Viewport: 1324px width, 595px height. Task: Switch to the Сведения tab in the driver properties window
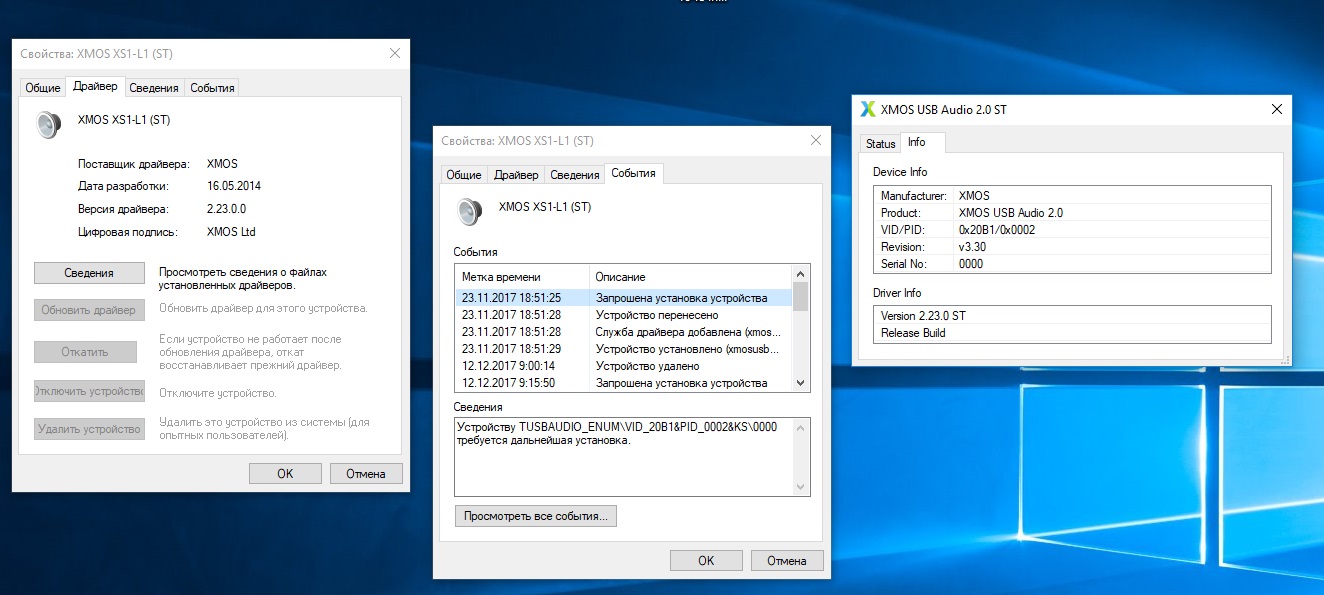(x=154, y=88)
